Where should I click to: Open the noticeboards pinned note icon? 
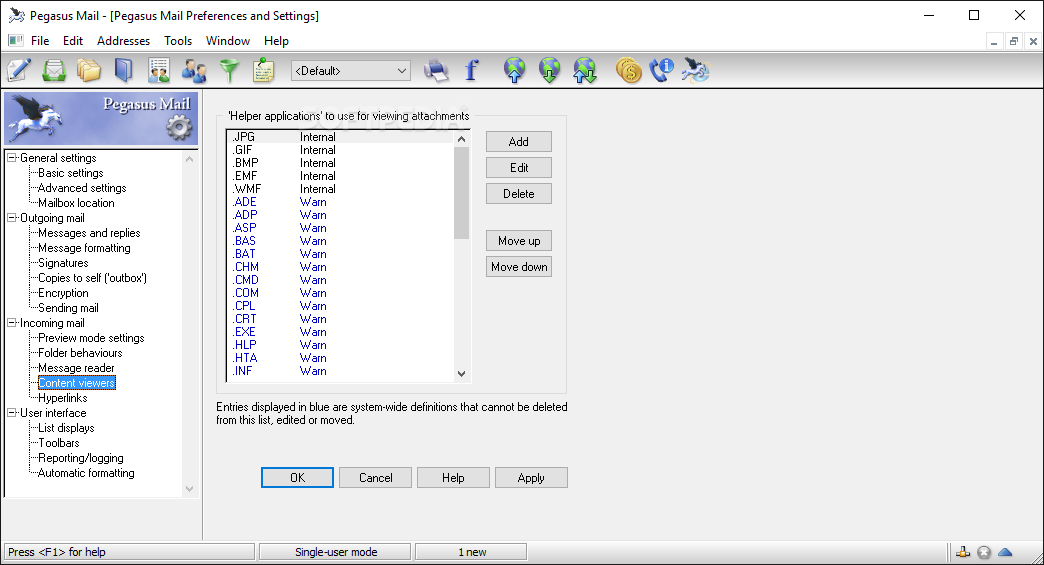(x=264, y=70)
